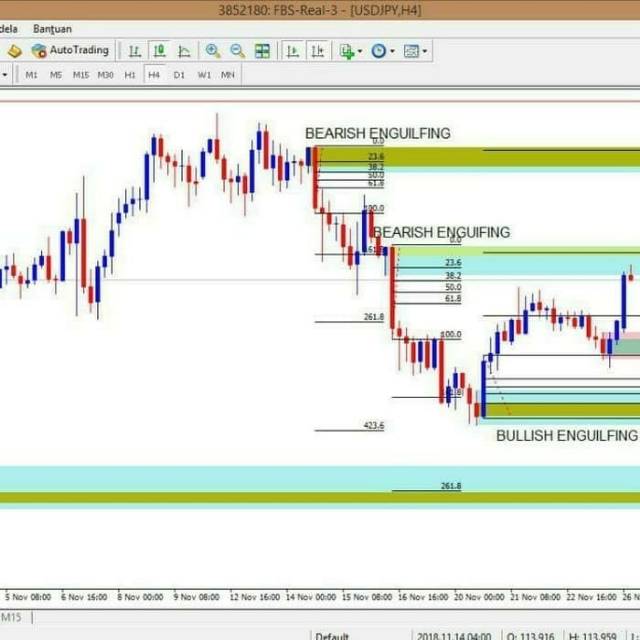Screen dimensions: 640x640
Task: Click the 2018.11.14 04:00 status entry
Action: (454, 636)
